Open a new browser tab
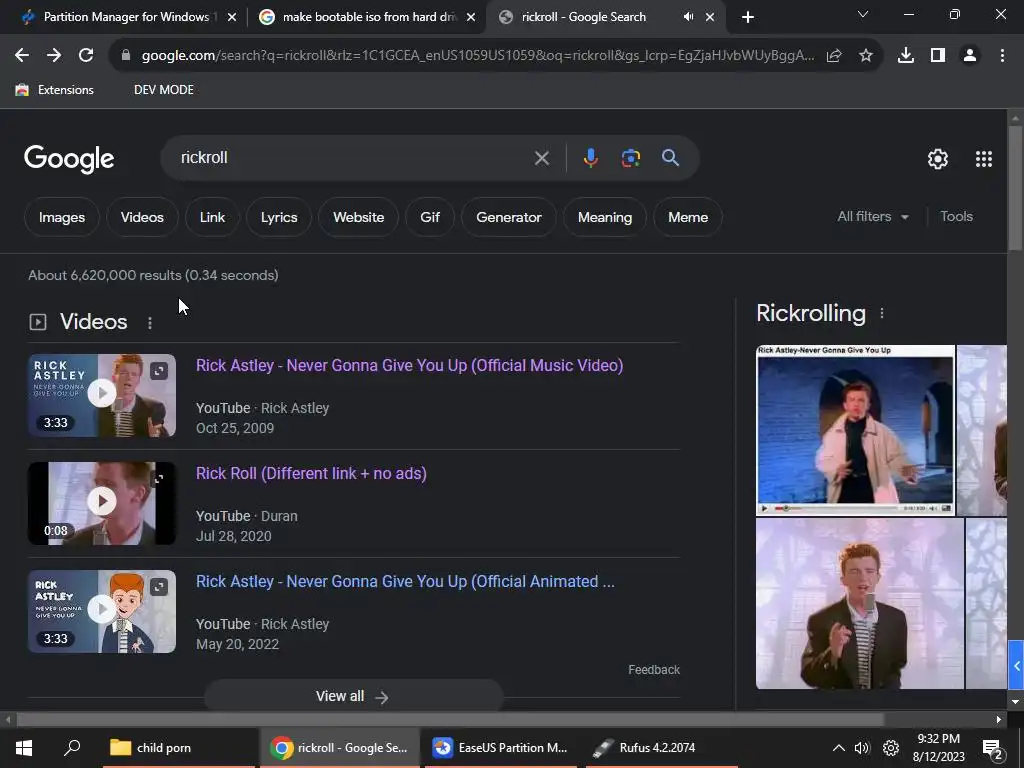The height and width of the screenshot is (768, 1024). pos(748,17)
